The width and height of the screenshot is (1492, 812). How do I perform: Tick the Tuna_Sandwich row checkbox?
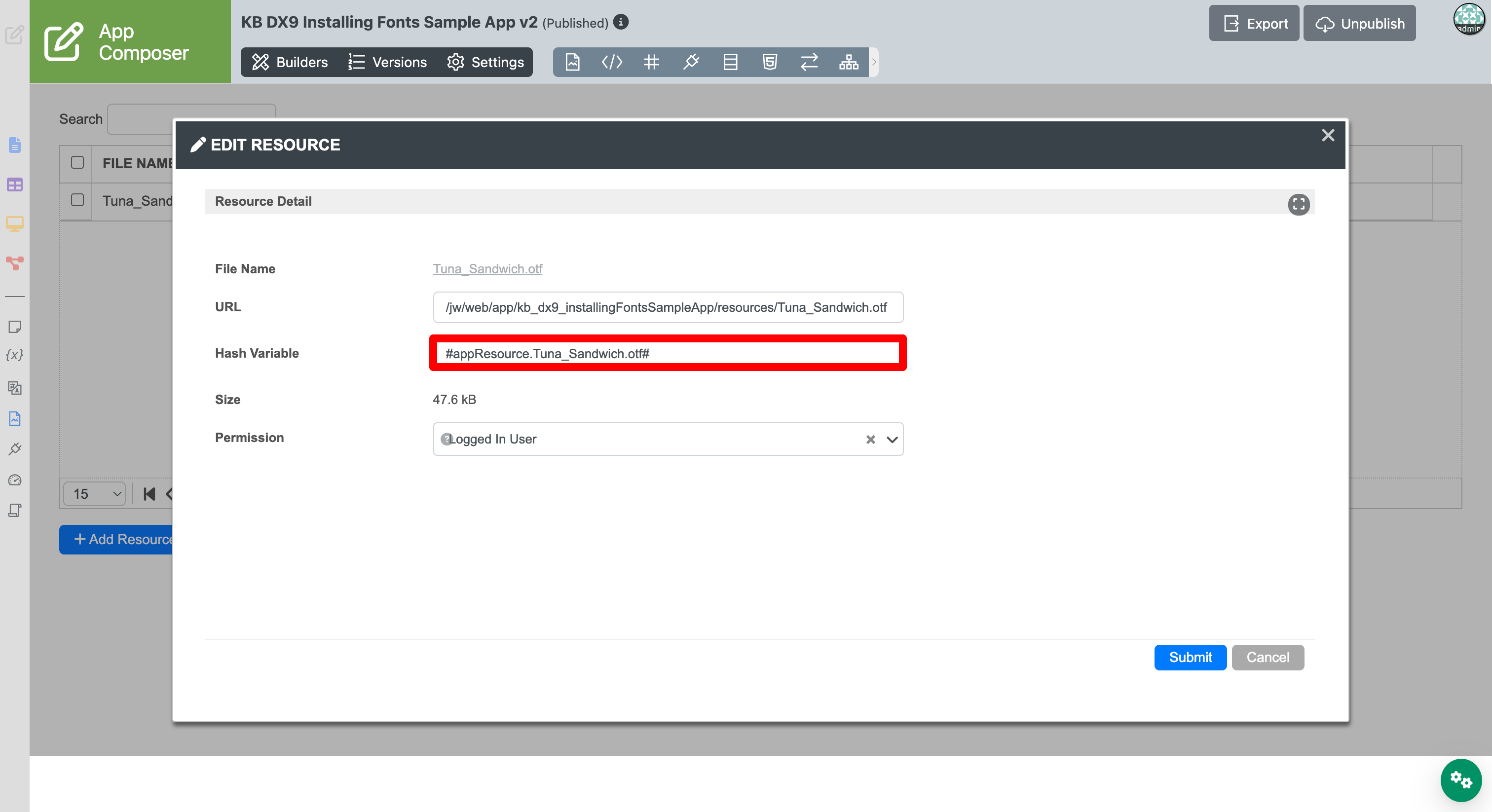point(77,200)
